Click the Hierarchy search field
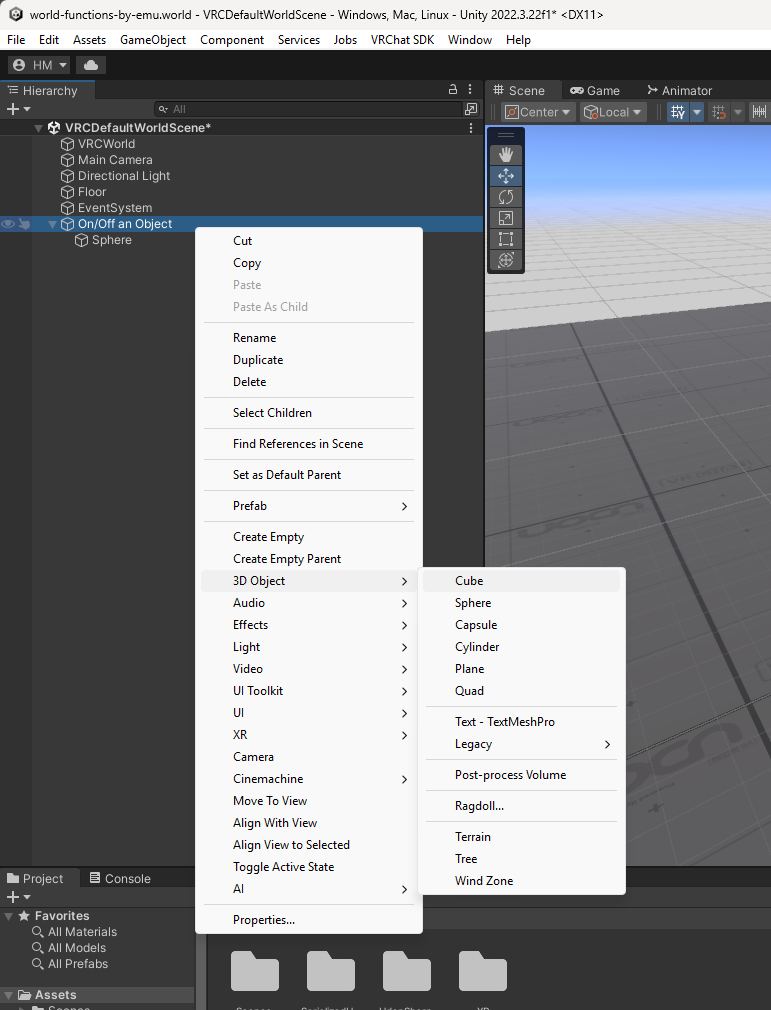 coord(310,109)
